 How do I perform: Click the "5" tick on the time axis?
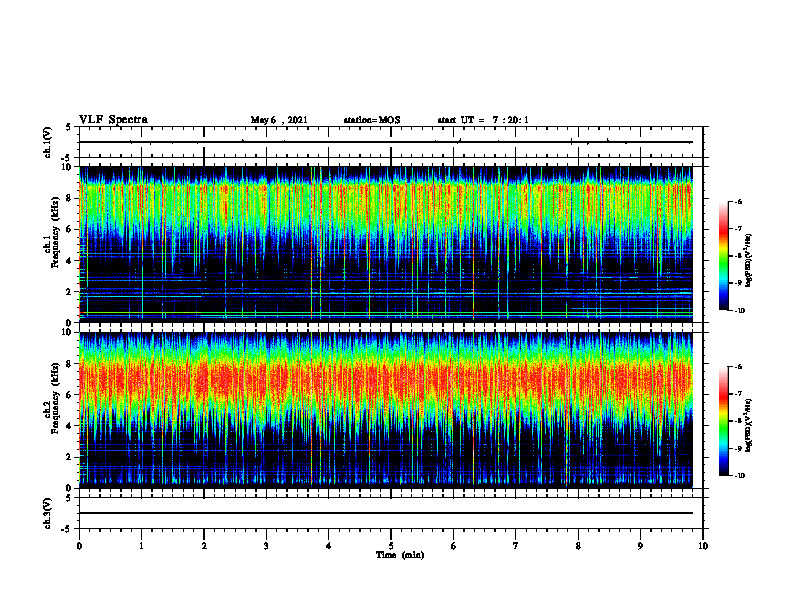(391, 546)
